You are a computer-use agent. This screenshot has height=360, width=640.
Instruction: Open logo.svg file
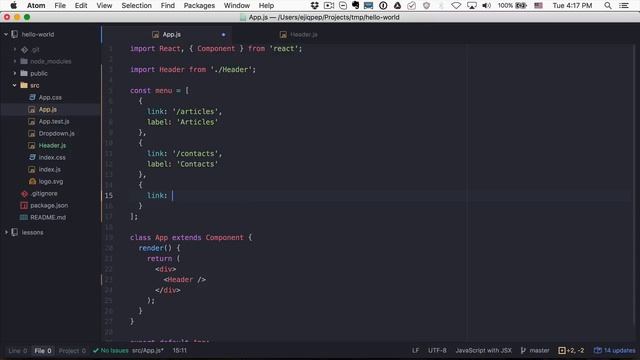pyautogui.click(x=51, y=181)
